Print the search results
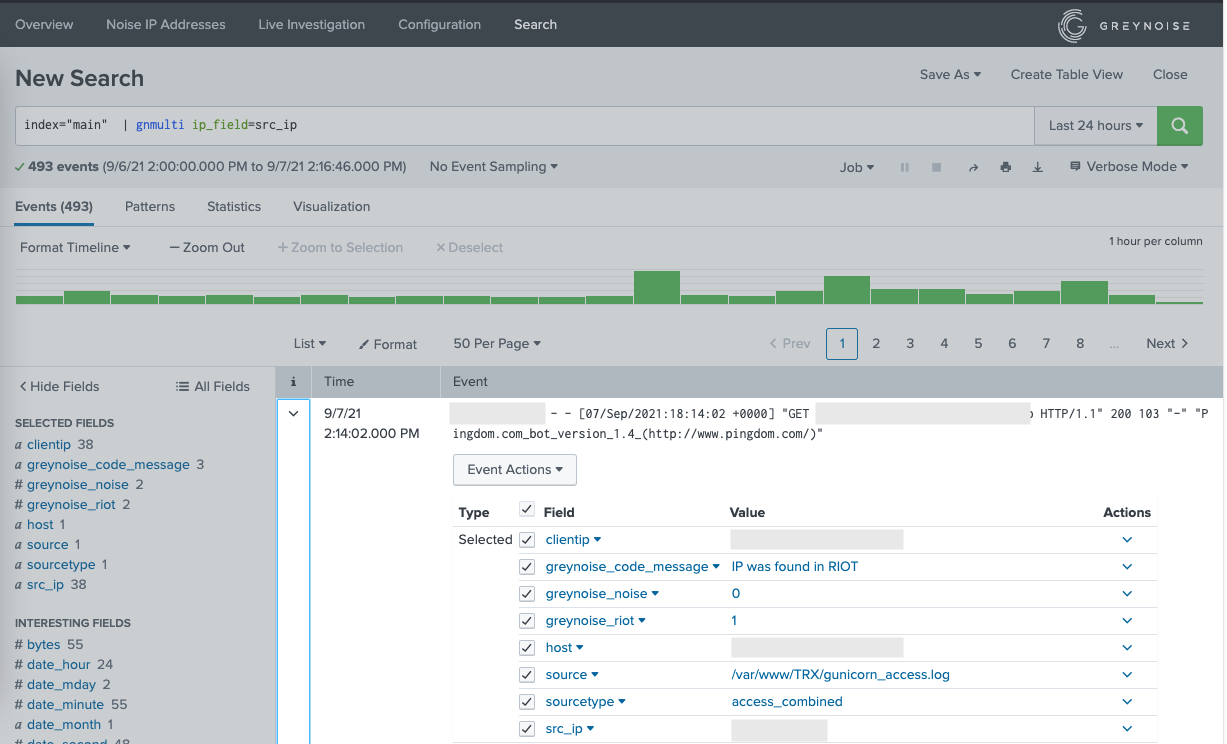This screenshot has height=744, width=1227. 1005,167
